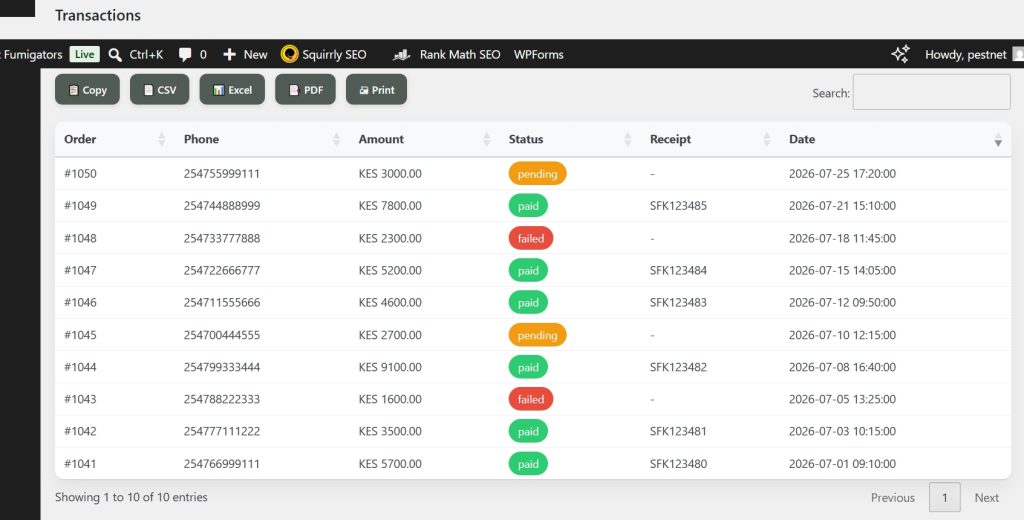Sort by Amount column header
Image resolution: width=1024 pixels, height=520 pixels.
424,139
